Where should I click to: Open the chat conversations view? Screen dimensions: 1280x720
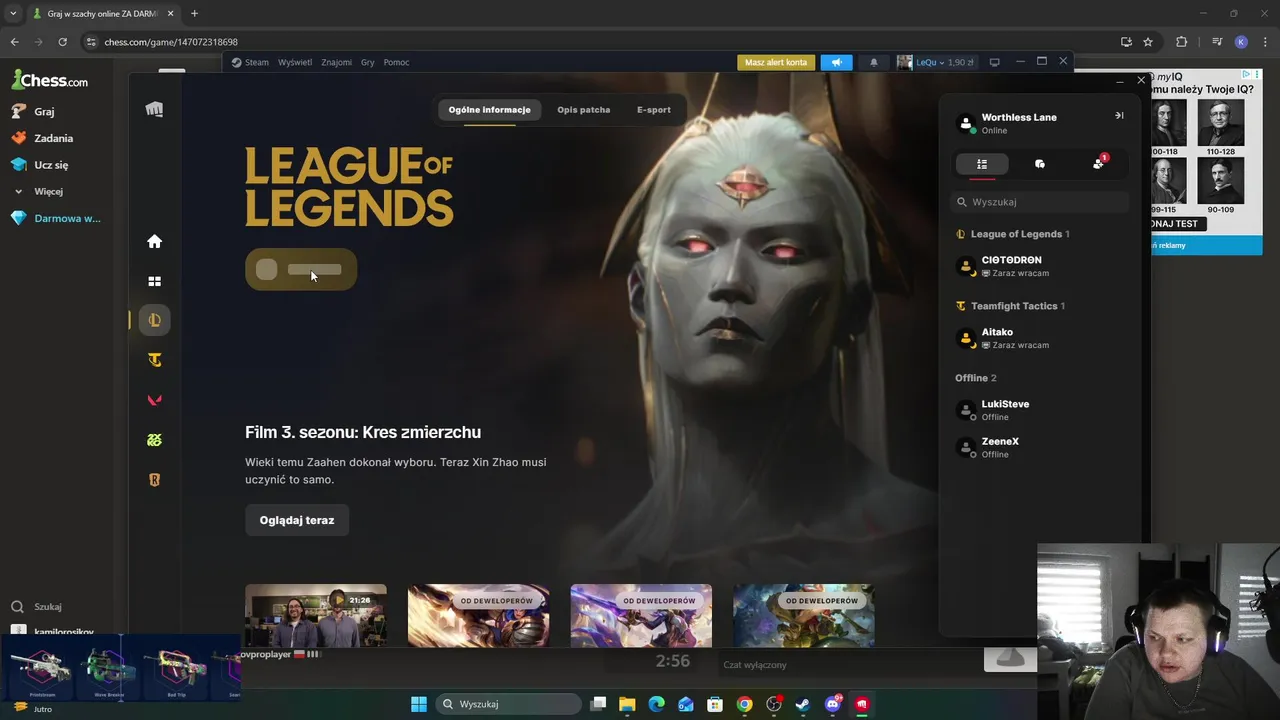pos(1040,164)
